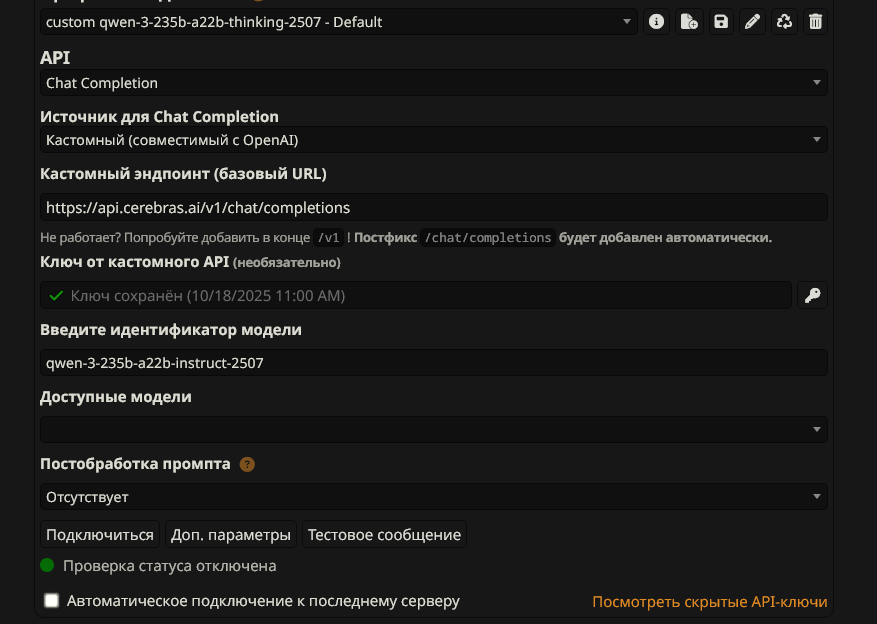Rename profile with the pencil icon
877x624 pixels.
[x=752, y=21]
